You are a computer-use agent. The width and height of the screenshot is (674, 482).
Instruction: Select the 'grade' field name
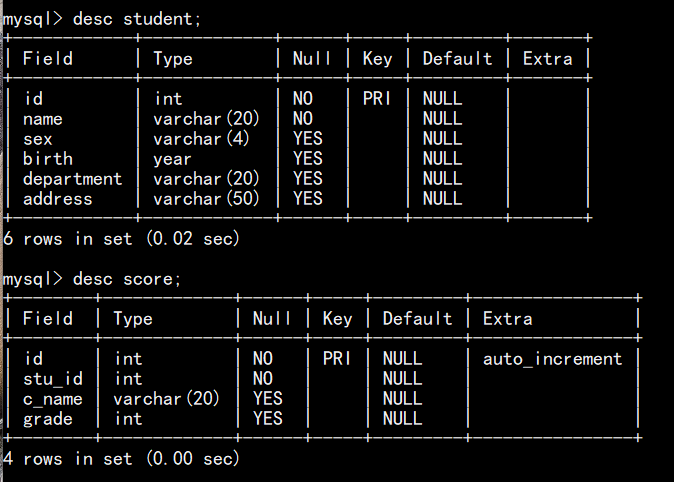(48, 419)
